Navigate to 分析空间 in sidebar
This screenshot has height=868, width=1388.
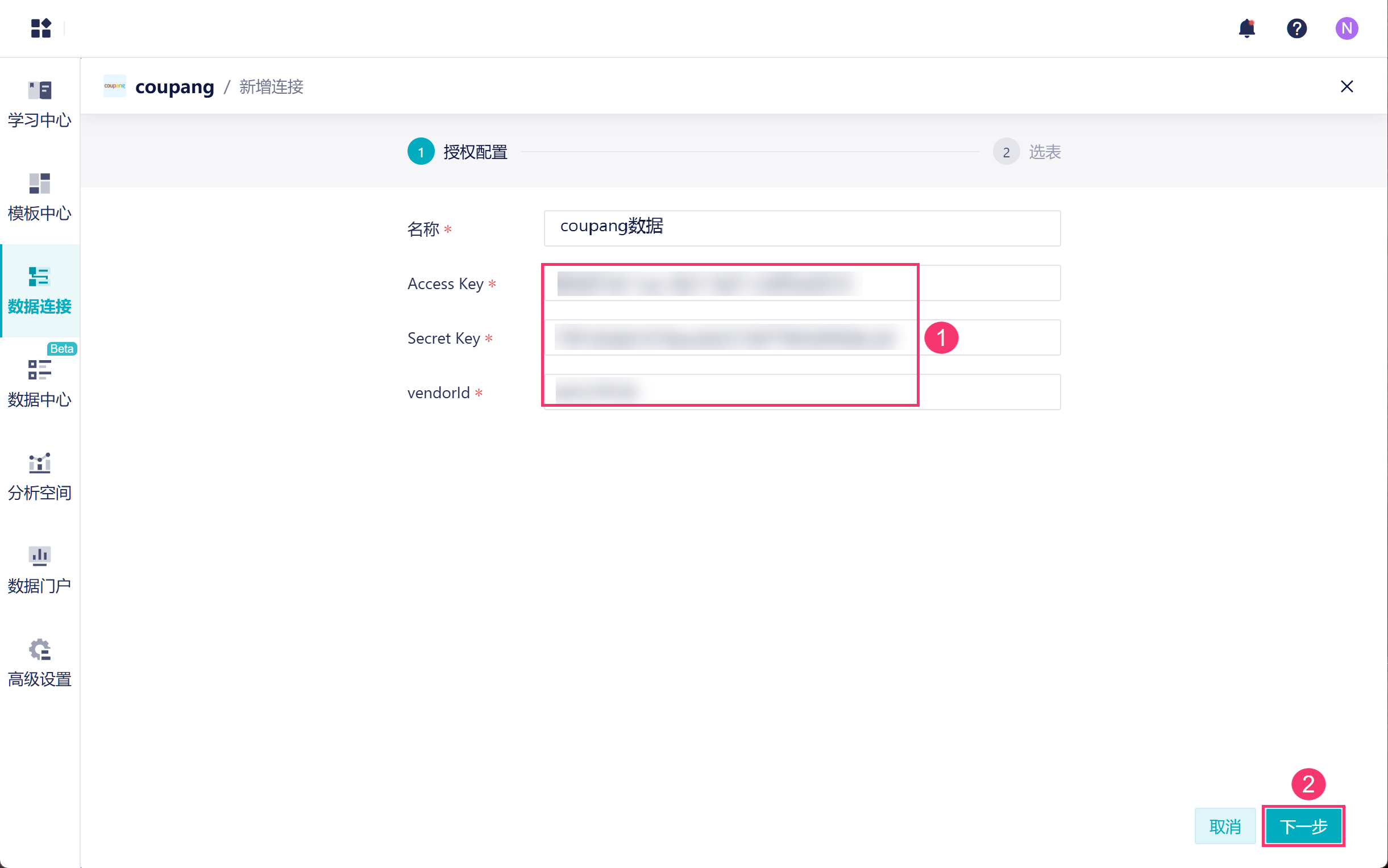point(40,477)
